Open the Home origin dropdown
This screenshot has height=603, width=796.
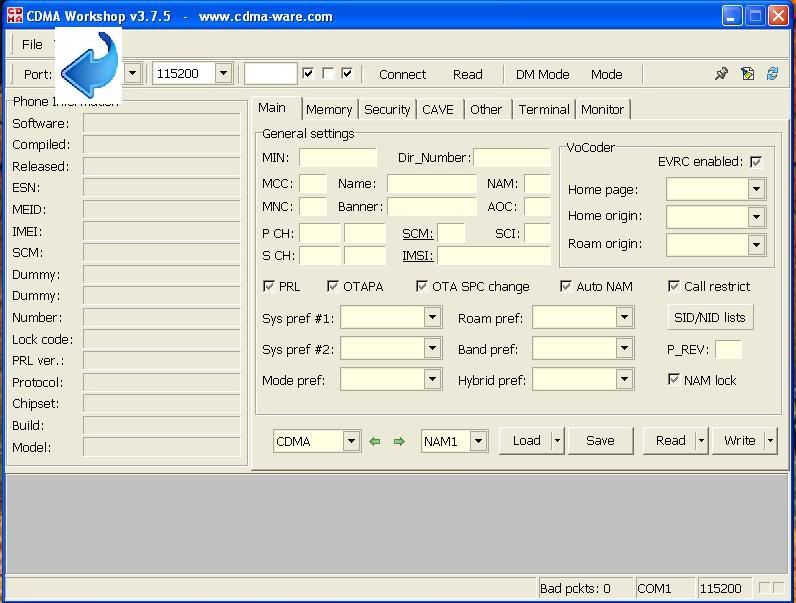point(756,217)
